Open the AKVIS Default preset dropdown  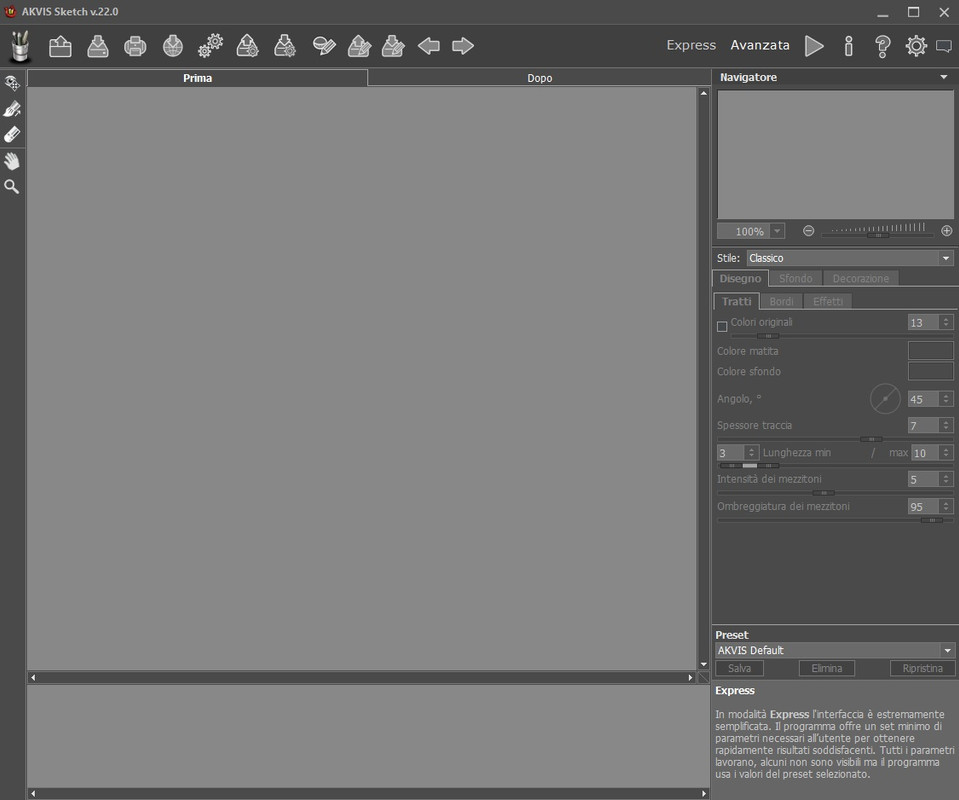(x=834, y=650)
